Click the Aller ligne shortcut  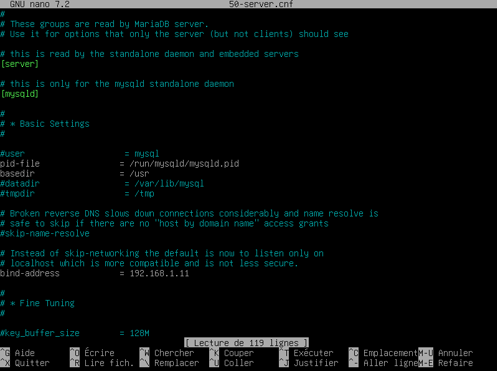click(x=383, y=363)
